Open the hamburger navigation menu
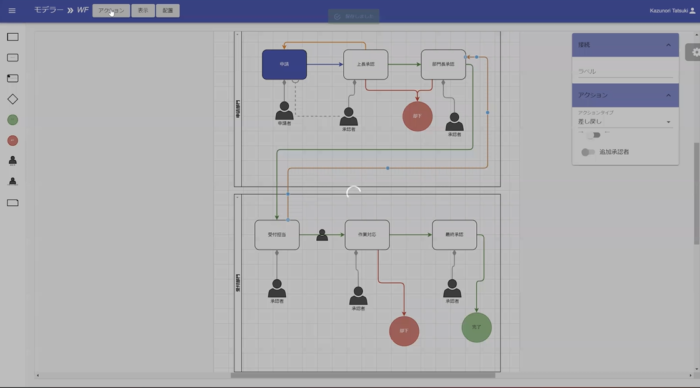The image size is (700, 388). click(12, 10)
